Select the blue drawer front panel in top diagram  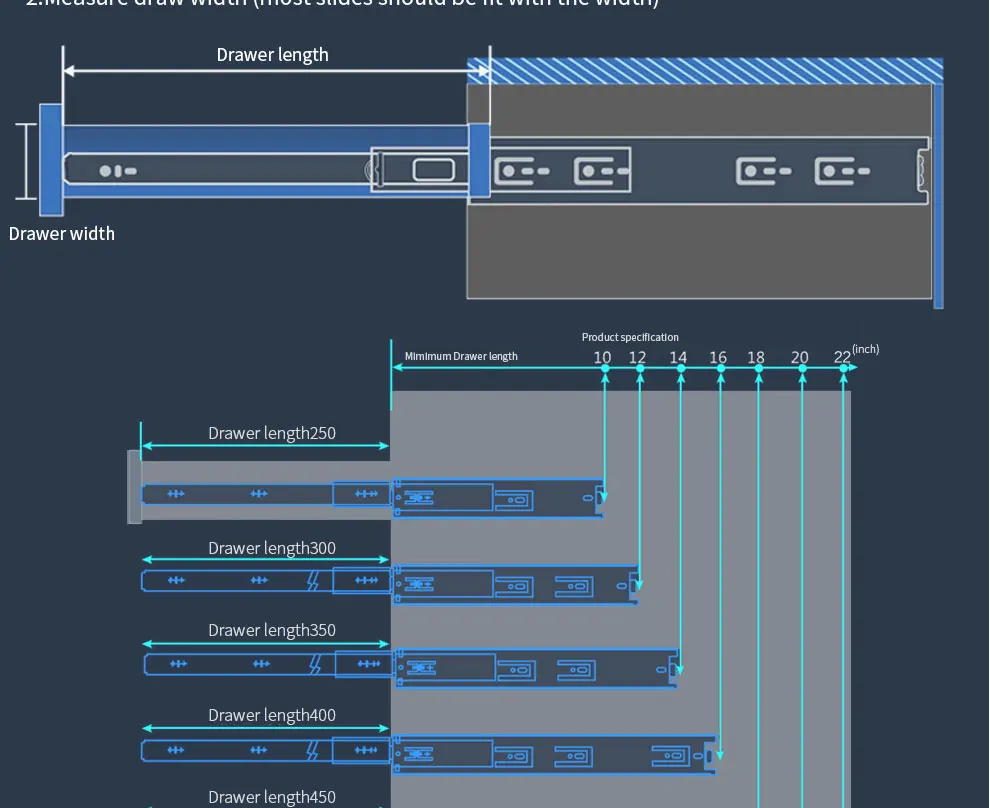[50, 160]
